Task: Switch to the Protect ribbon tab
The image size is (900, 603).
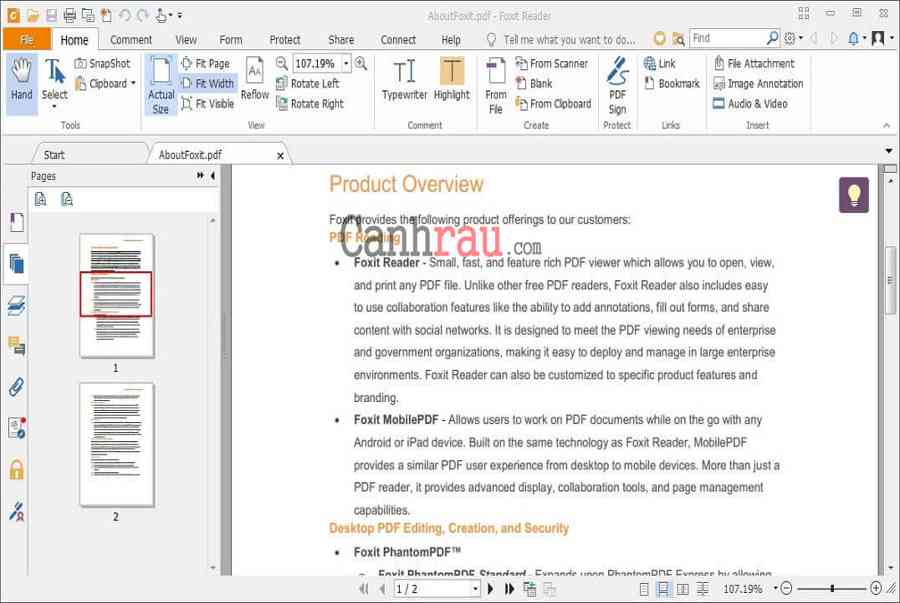Action: click(285, 40)
